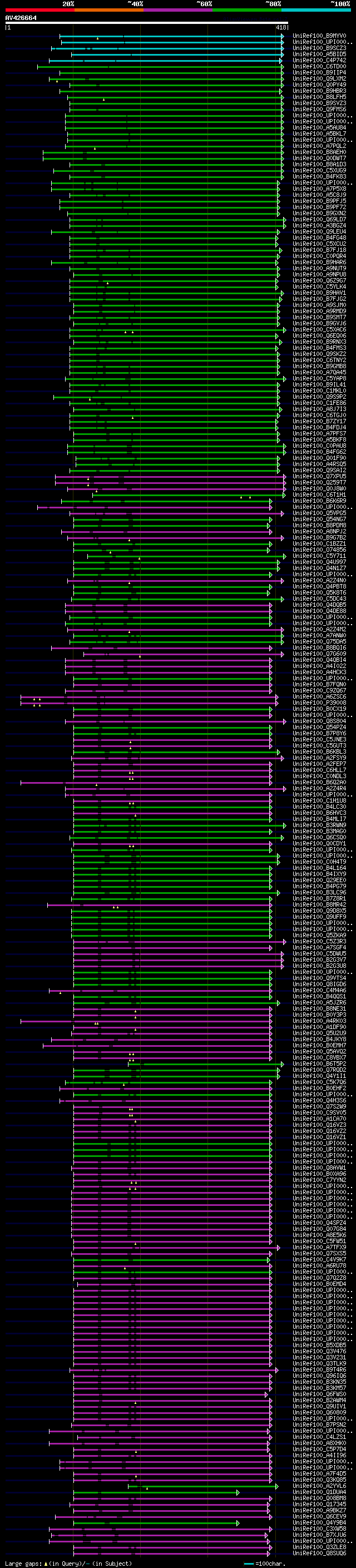356x1568 pixels.
Task: Click the green ~80% identity legend segment
Action: [x=247, y=10]
